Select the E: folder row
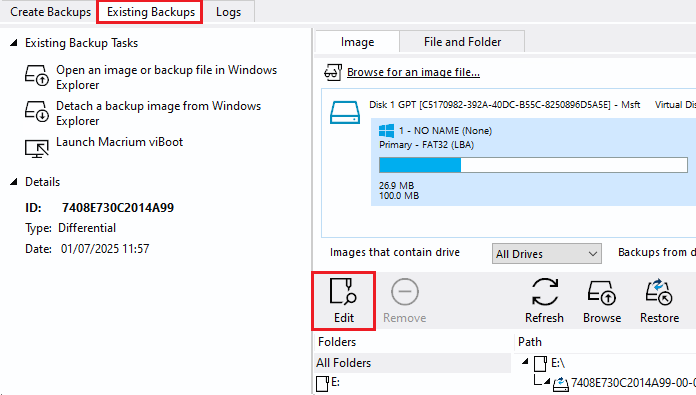696x395 pixels. (413, 383)
